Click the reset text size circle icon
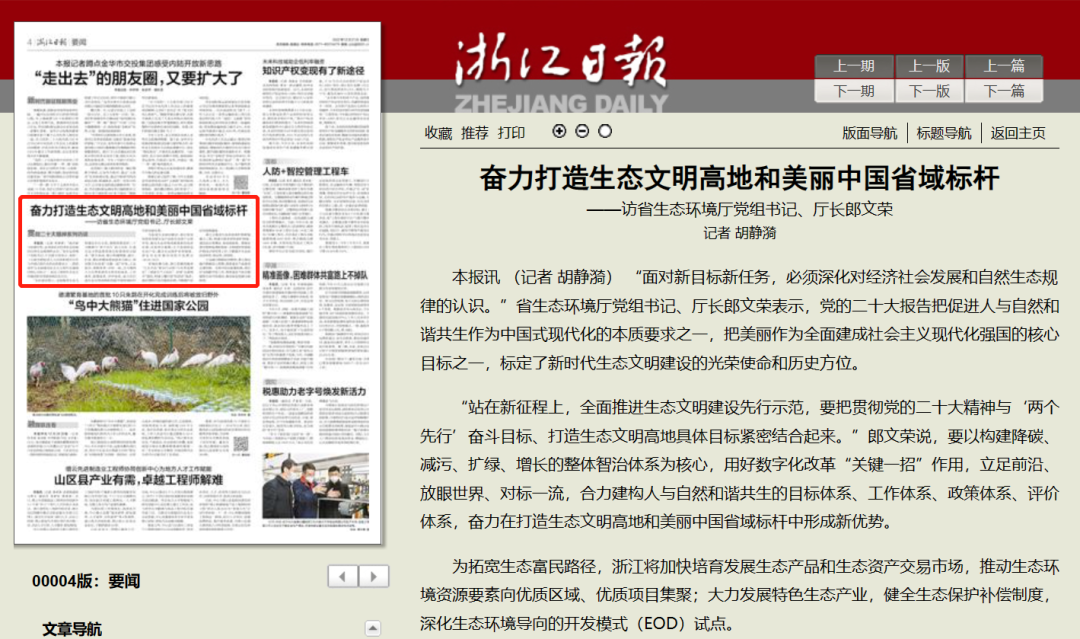Screen dimensions: 1080x639 point(605,131)
